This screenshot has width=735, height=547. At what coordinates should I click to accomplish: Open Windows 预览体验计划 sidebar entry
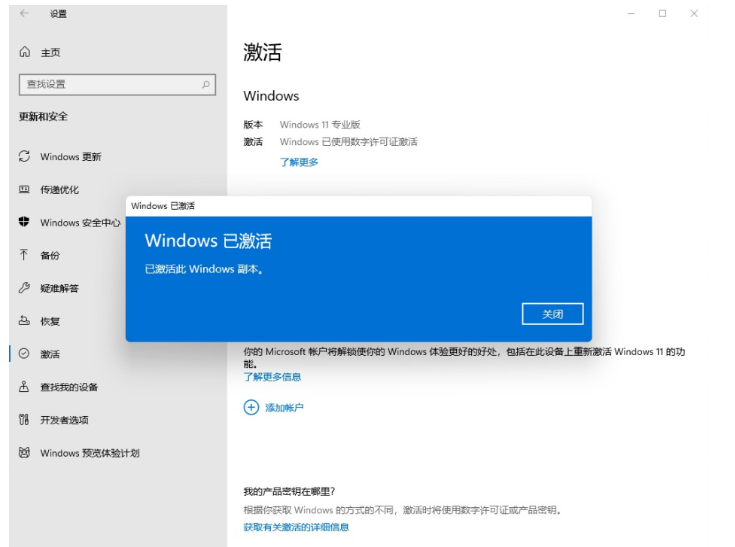point(89,453)
